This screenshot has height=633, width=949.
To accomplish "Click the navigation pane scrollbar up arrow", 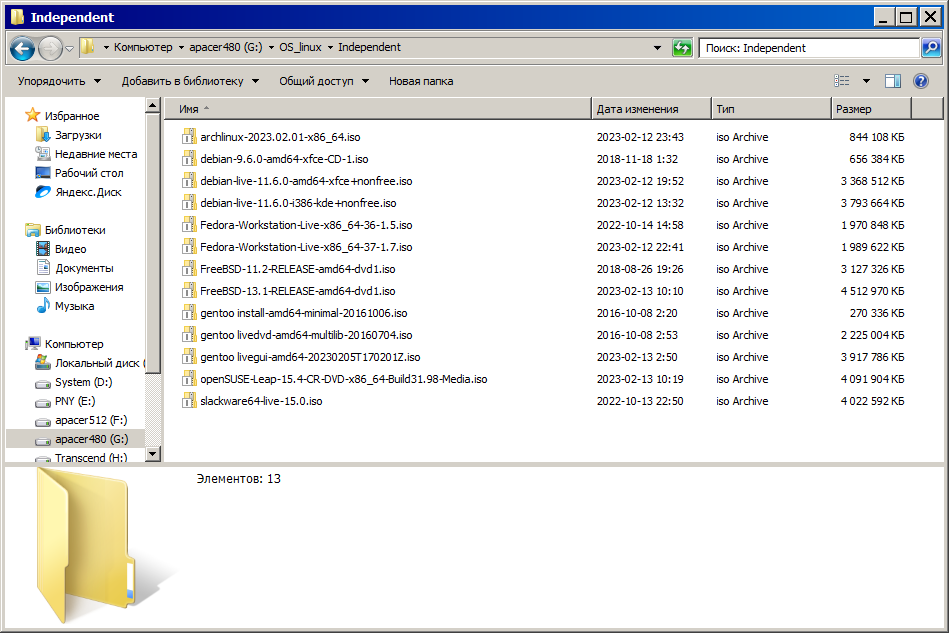I will pyautogui.click(x=153, y=106).
